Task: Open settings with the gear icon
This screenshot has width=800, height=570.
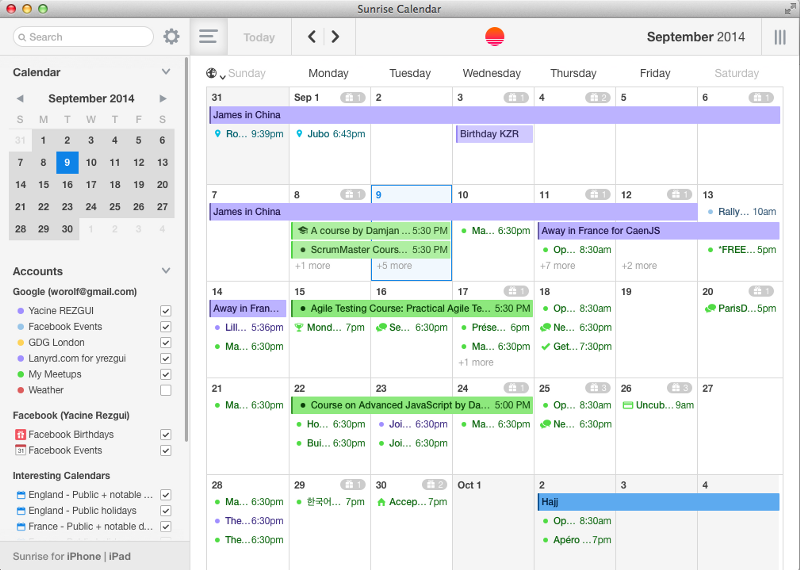Action: click(171, 37)
